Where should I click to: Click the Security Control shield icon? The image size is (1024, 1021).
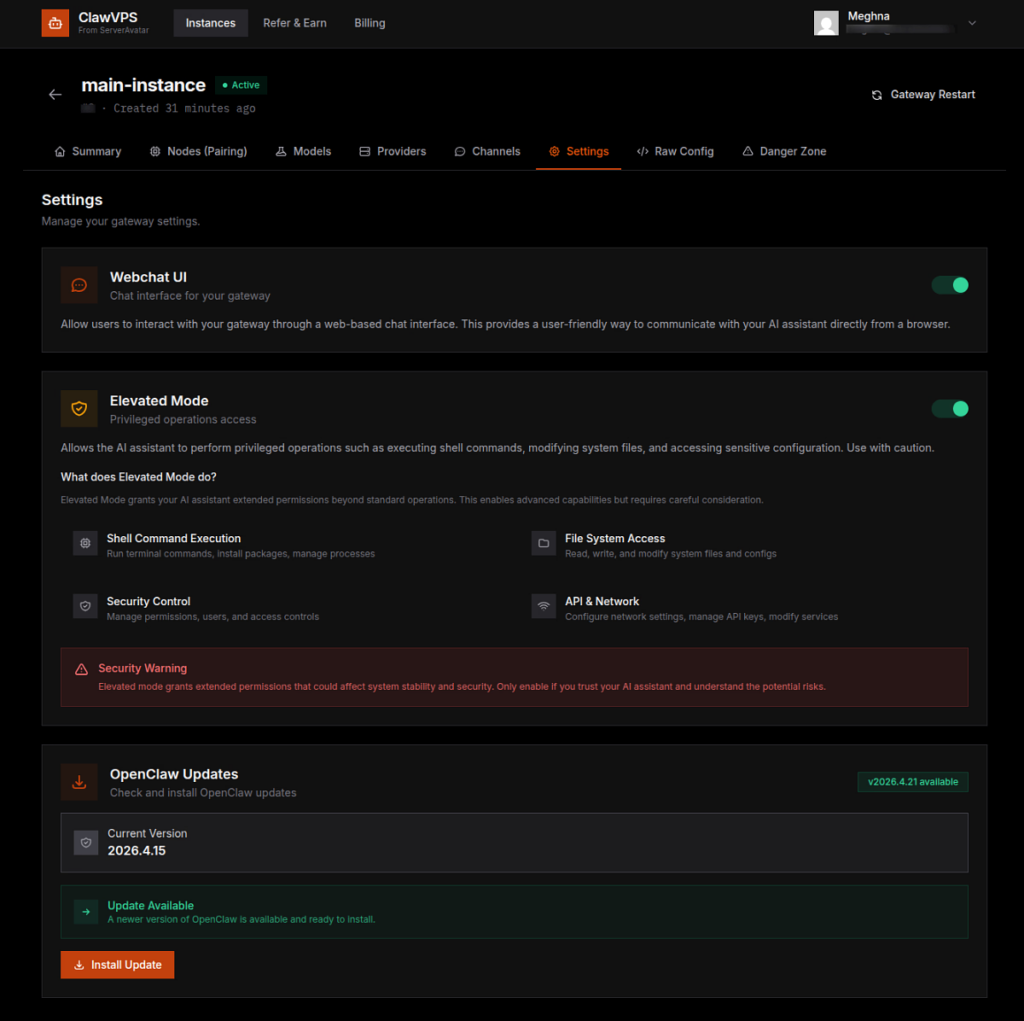pyautogui.click(x=85, y=606)
